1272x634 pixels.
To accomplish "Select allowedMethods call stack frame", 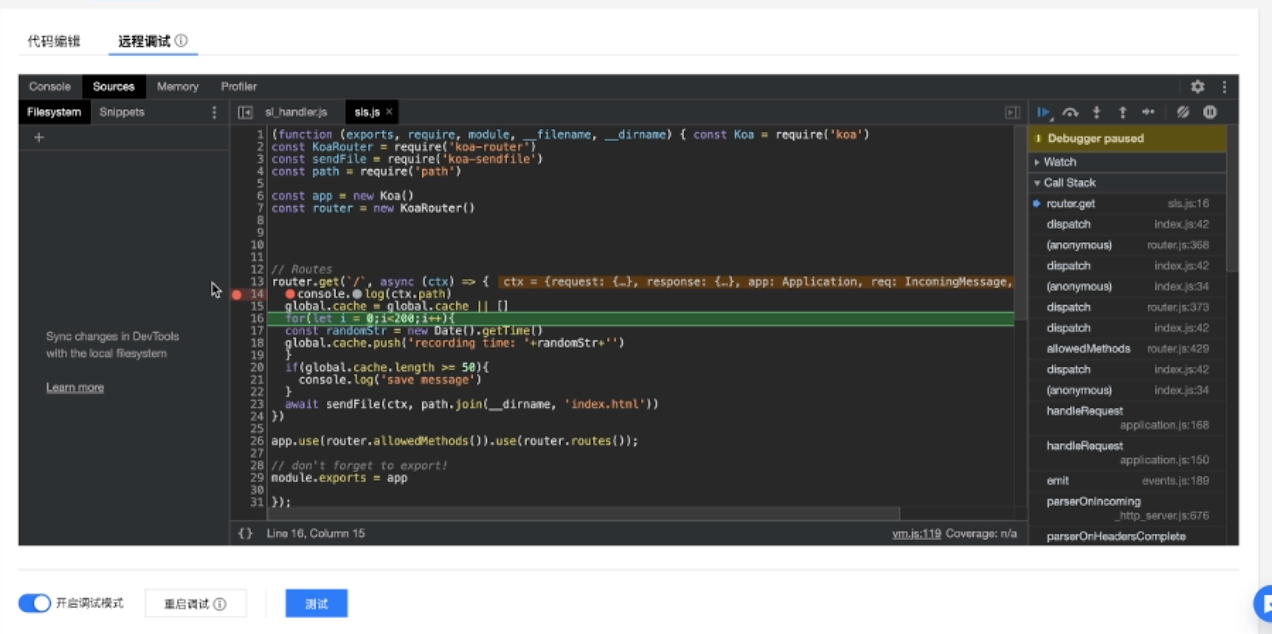I will pos(1126,349).
